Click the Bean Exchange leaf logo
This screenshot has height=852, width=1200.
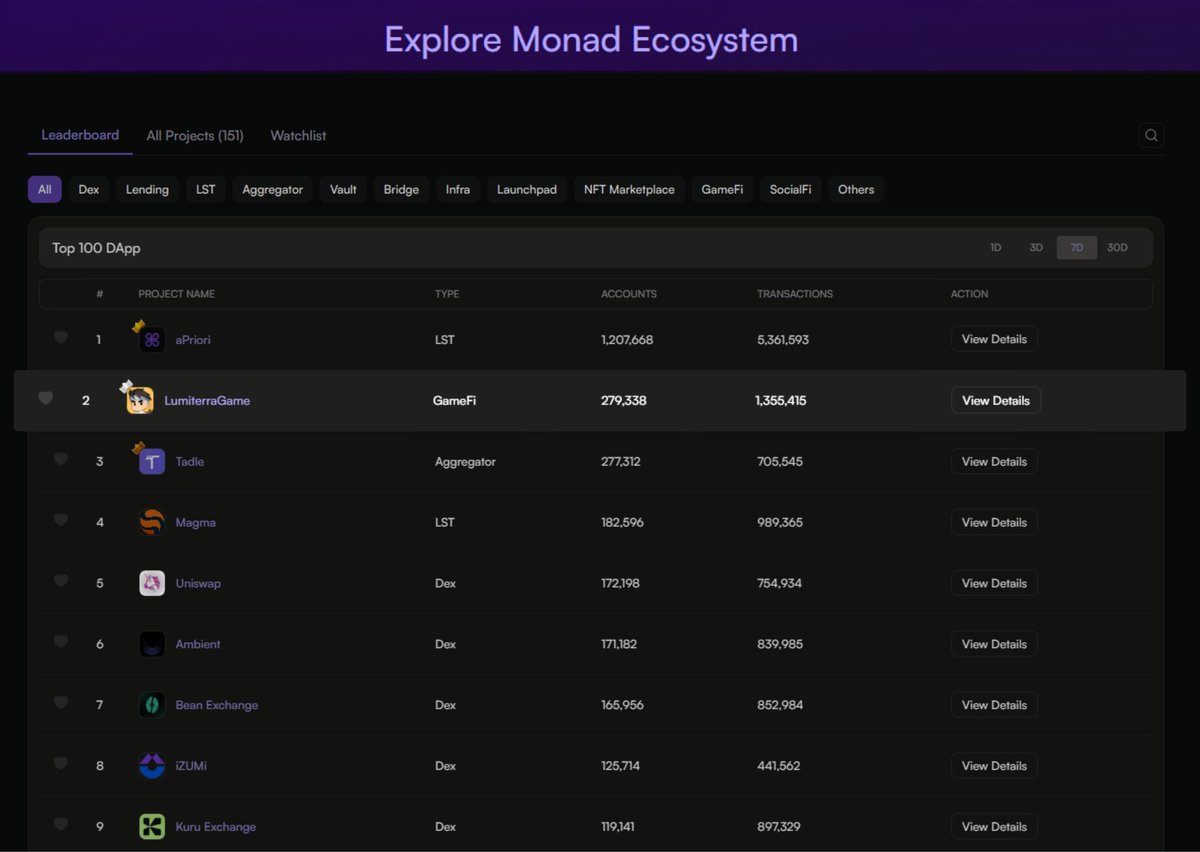(x=151, y=705)
